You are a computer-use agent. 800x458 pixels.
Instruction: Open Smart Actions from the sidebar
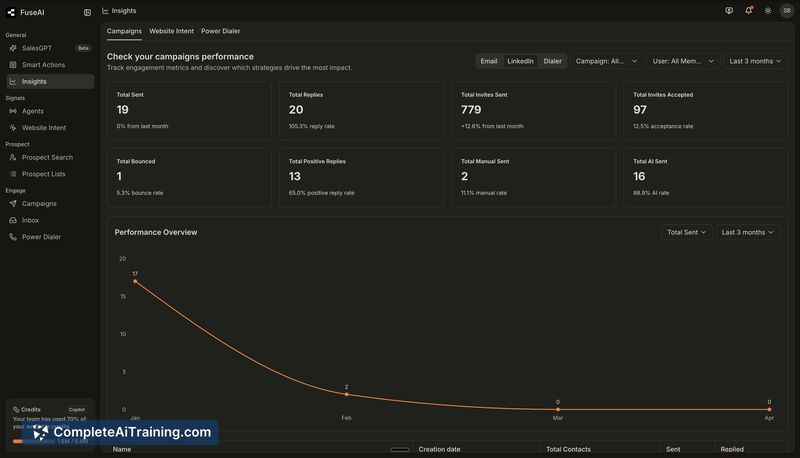coord(43,65)
